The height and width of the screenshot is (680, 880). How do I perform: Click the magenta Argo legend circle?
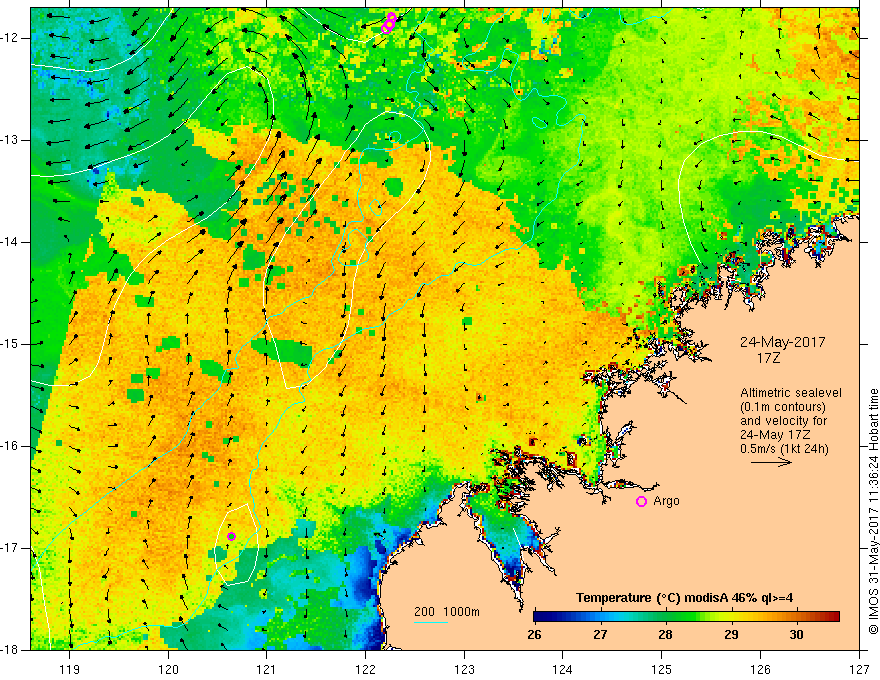click(641, 502)
